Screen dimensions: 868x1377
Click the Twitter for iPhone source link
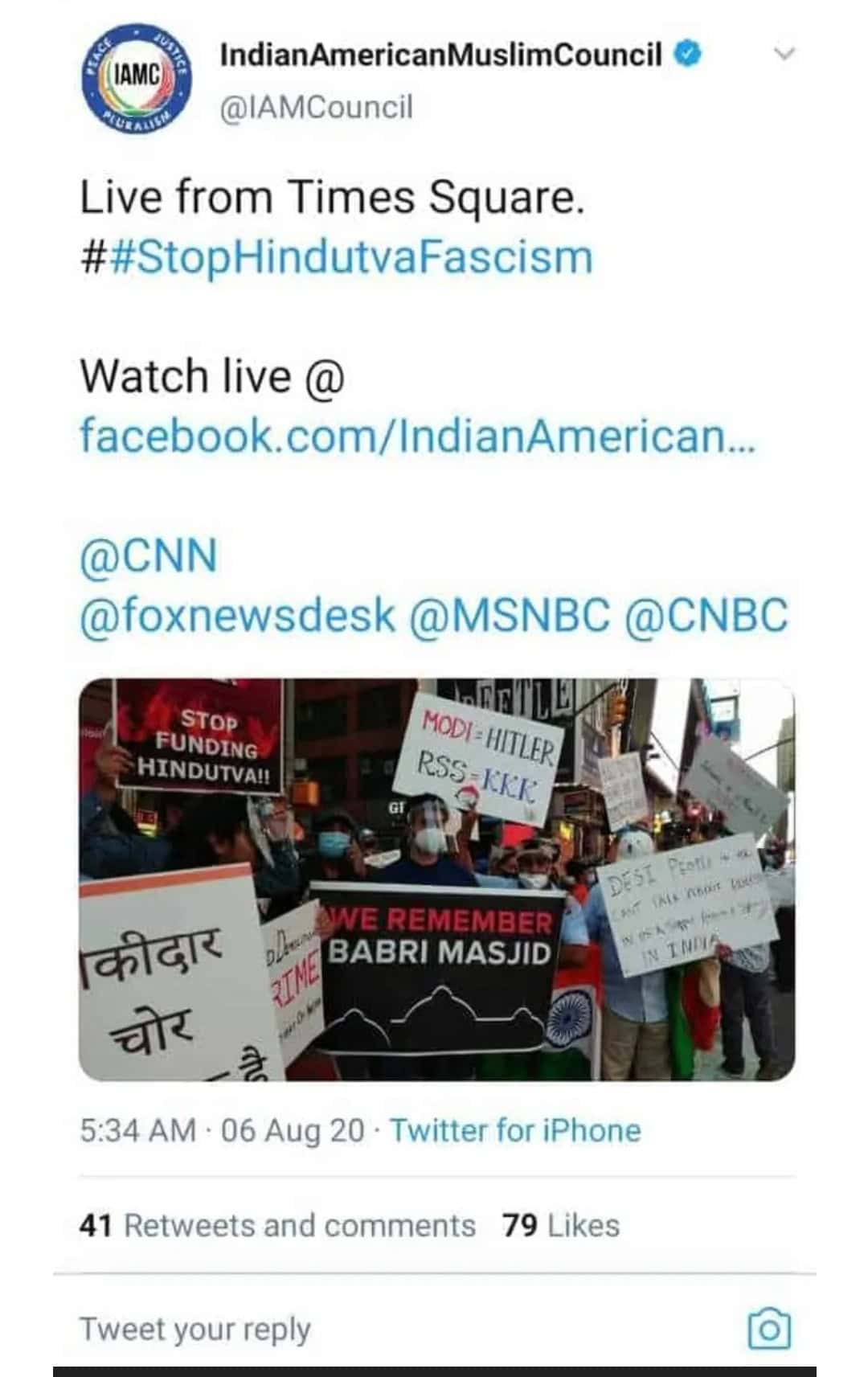click(515, 1130)
